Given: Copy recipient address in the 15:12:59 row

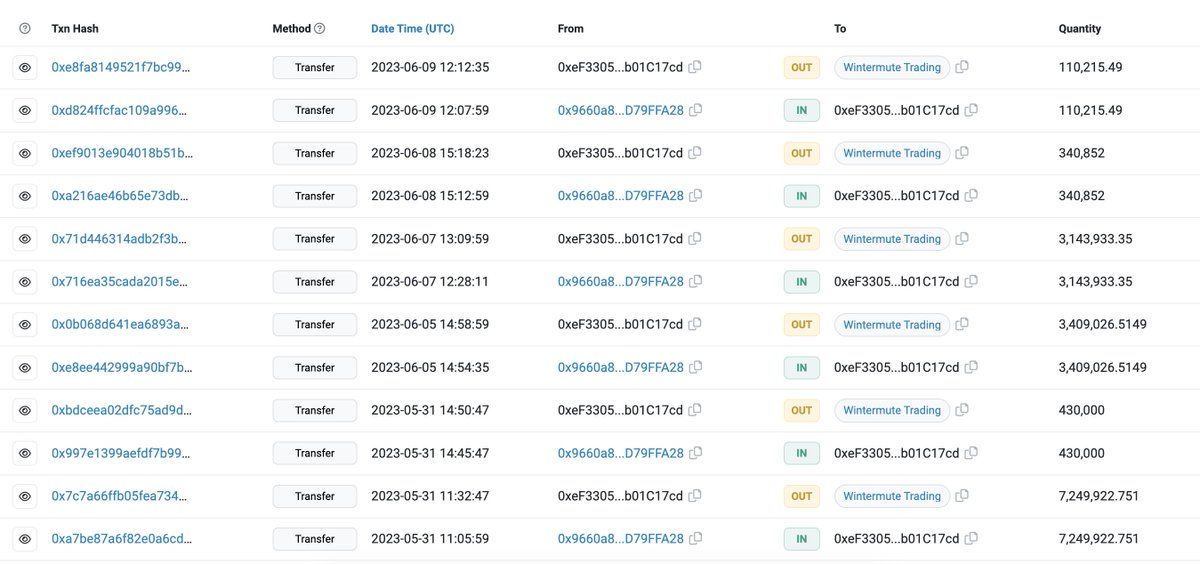Looking at the screenshot, I should click(x=971, y=196).
